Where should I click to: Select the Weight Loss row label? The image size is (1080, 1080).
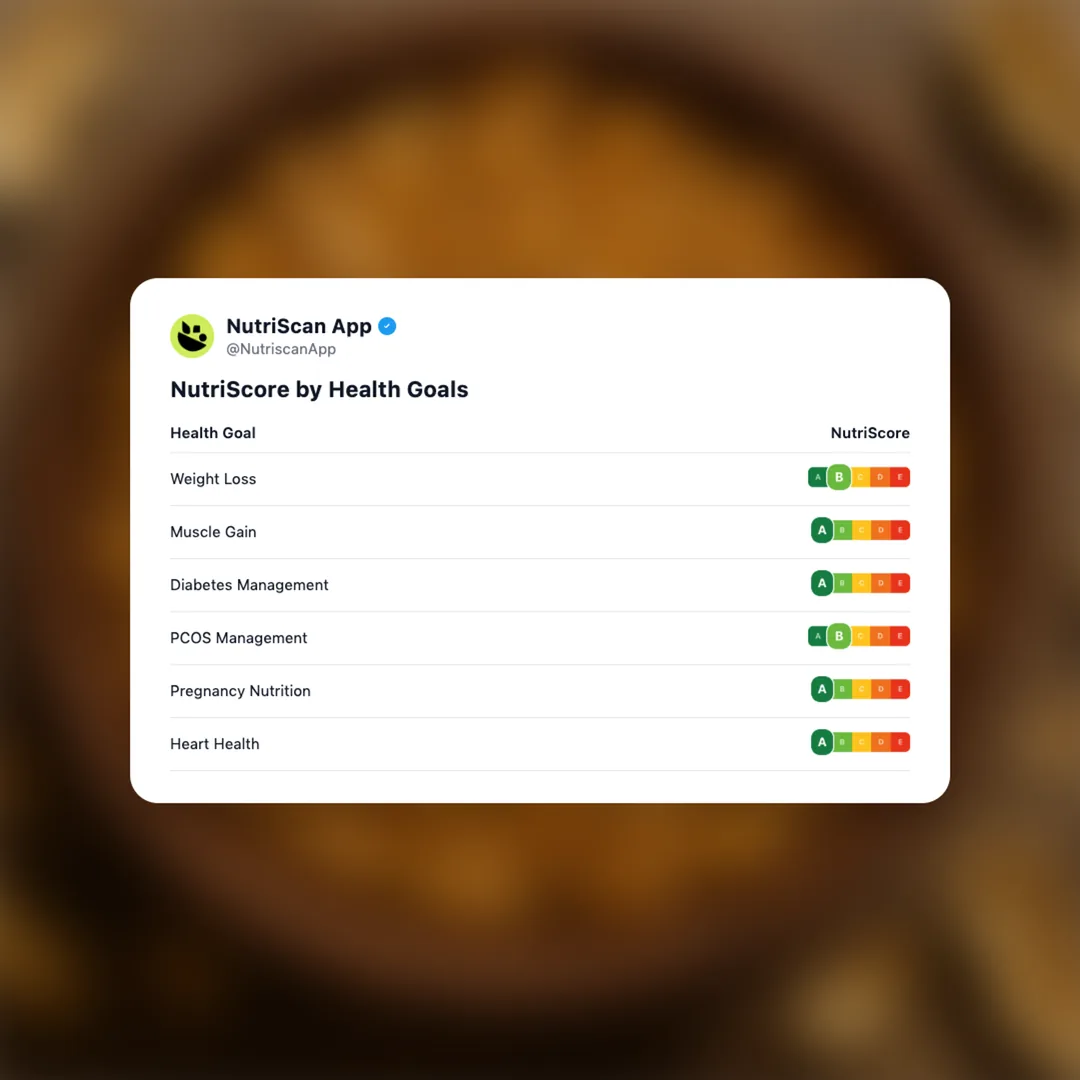(x=213, y=479)
